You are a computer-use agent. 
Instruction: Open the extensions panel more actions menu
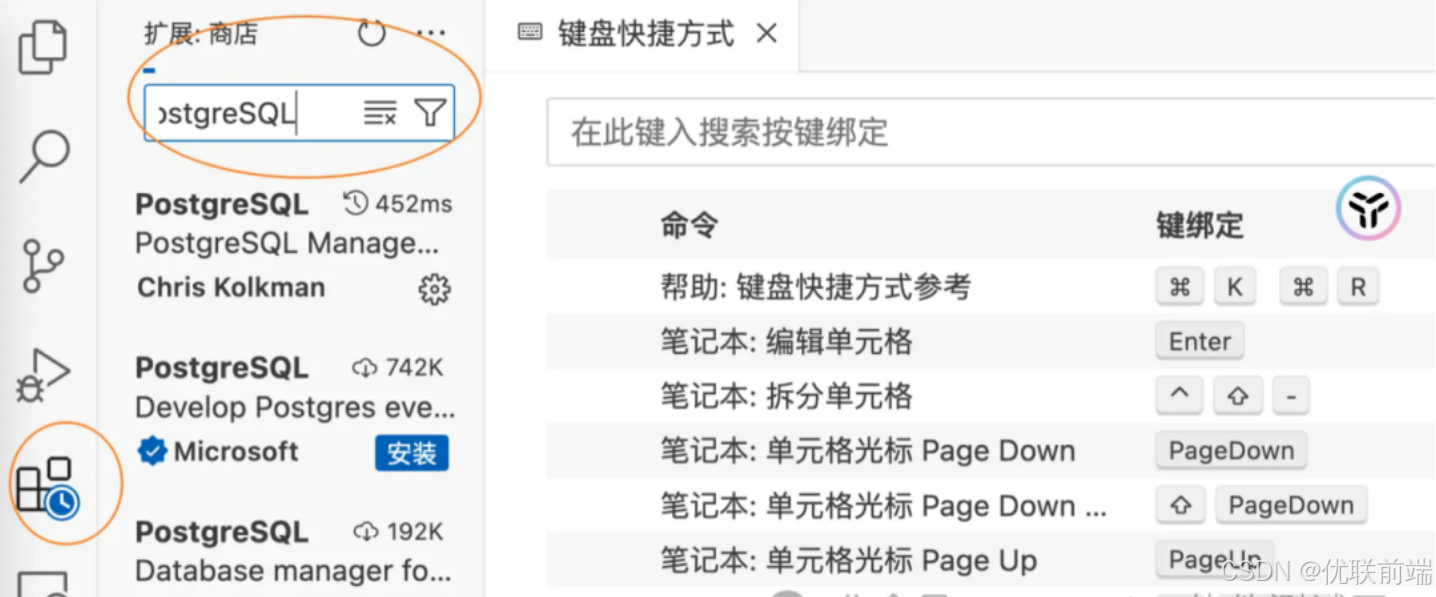431,34
